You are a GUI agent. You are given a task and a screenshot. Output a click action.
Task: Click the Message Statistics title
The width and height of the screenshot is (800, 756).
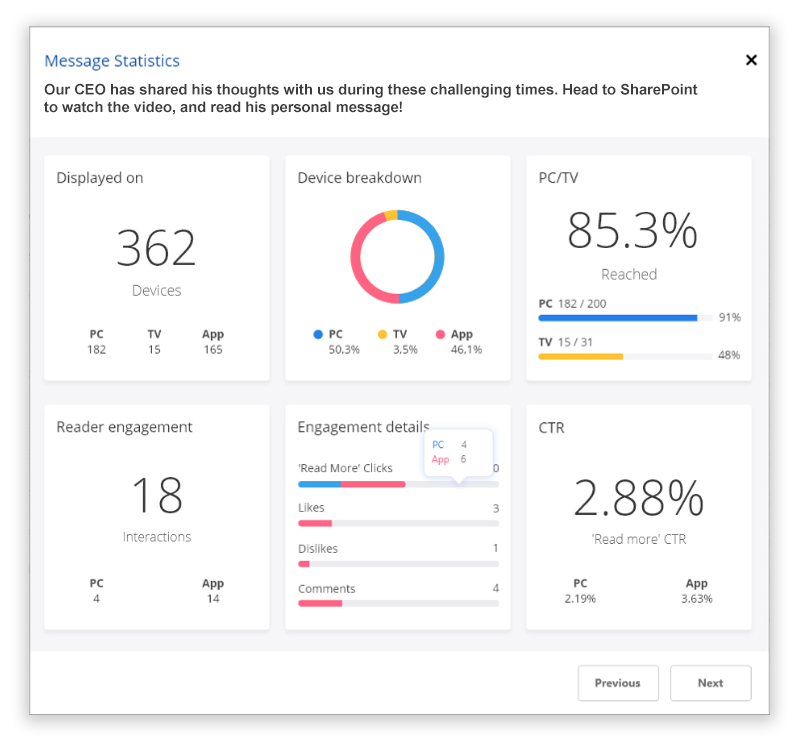tap(112, 61)
